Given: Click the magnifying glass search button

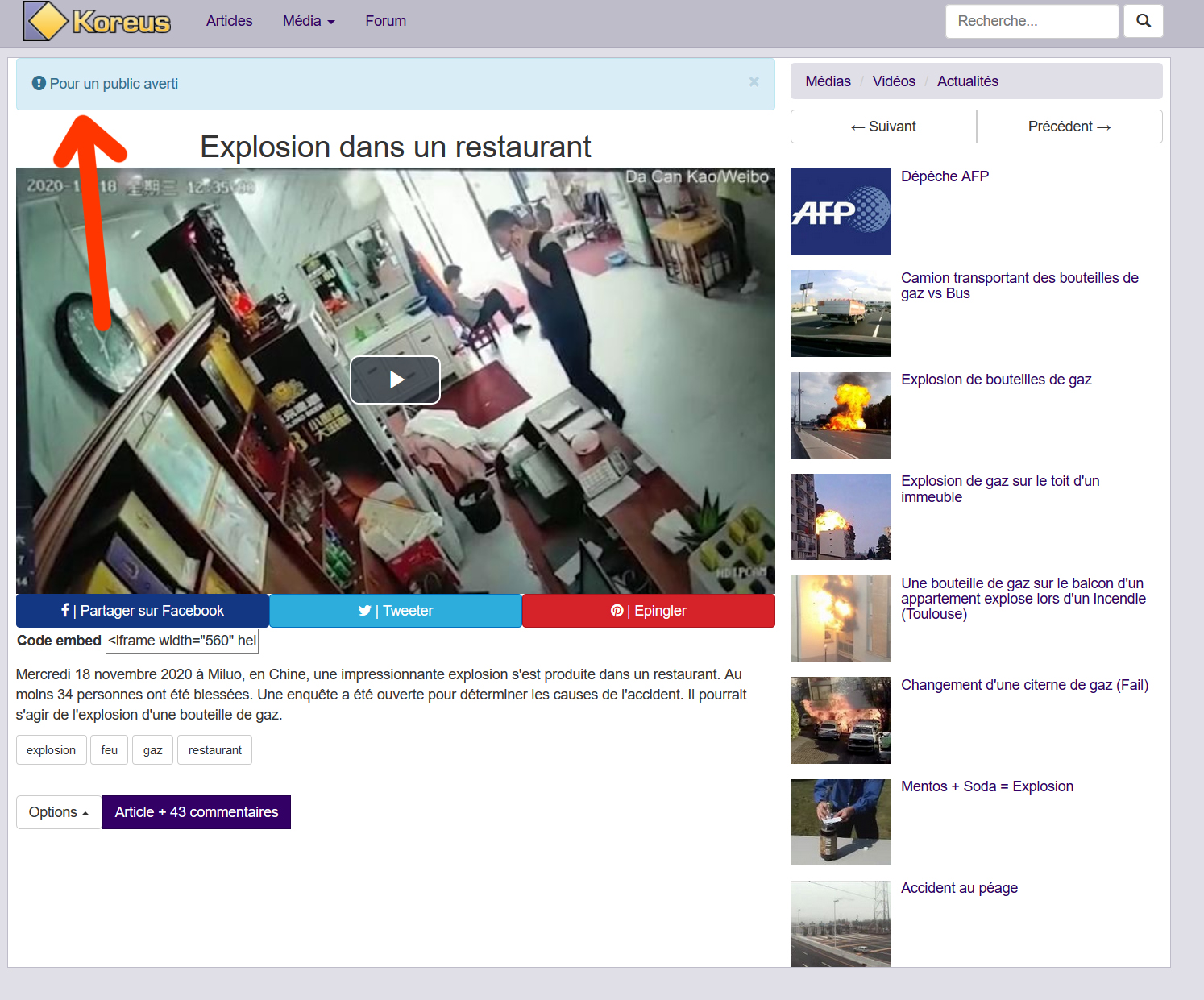Looking at the screenshot, I should (x=1143, y=21).
